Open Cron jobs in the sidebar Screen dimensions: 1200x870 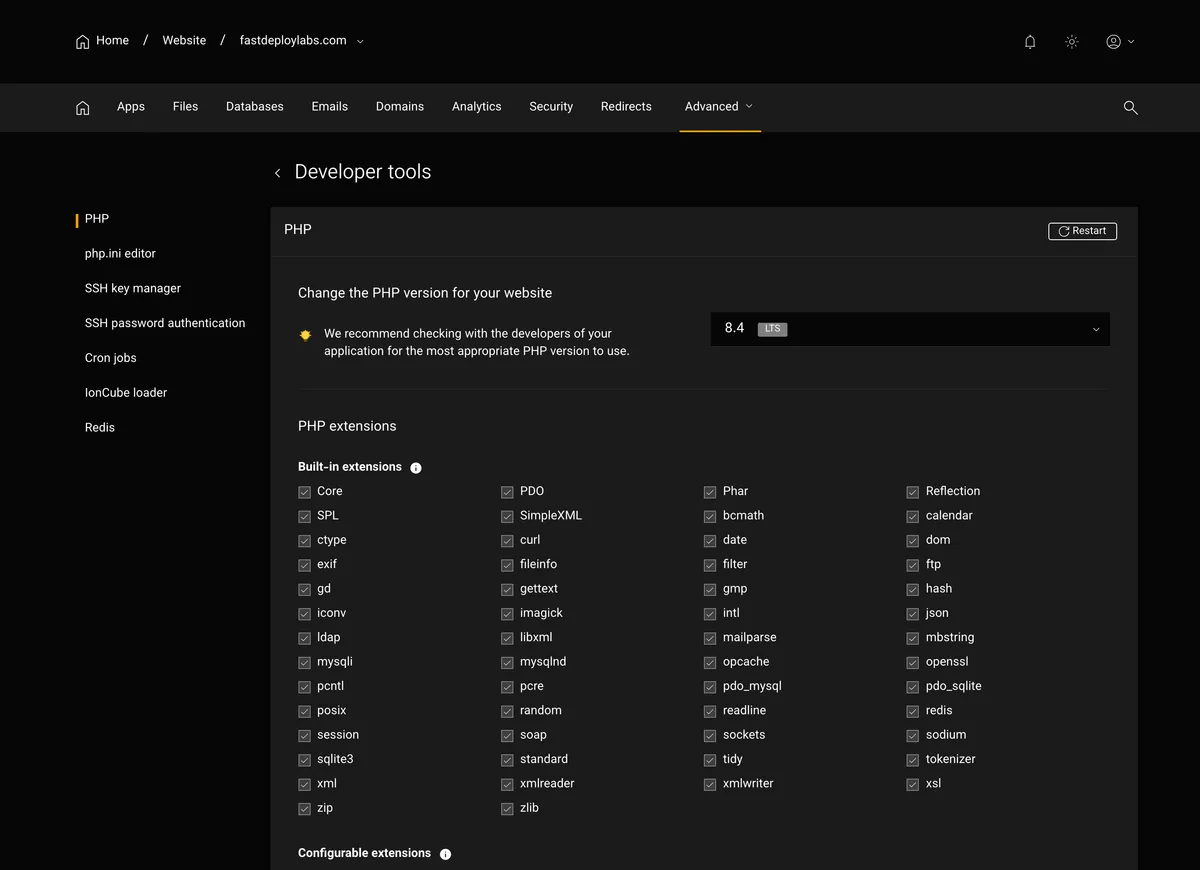point(111,358)
